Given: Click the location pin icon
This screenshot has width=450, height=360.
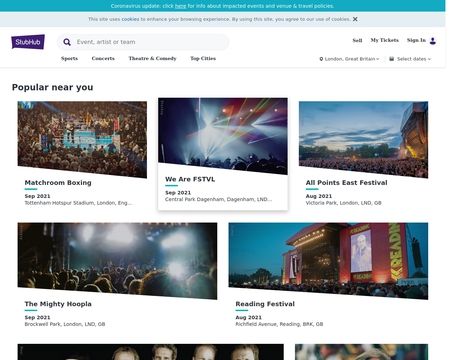Looking at the screenshot, I should pos(321,59).
